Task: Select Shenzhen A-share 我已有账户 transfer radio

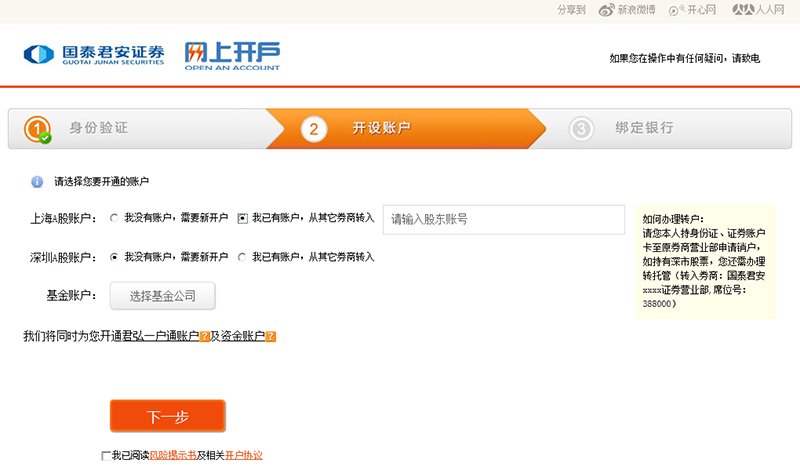Action: point(242,257)
